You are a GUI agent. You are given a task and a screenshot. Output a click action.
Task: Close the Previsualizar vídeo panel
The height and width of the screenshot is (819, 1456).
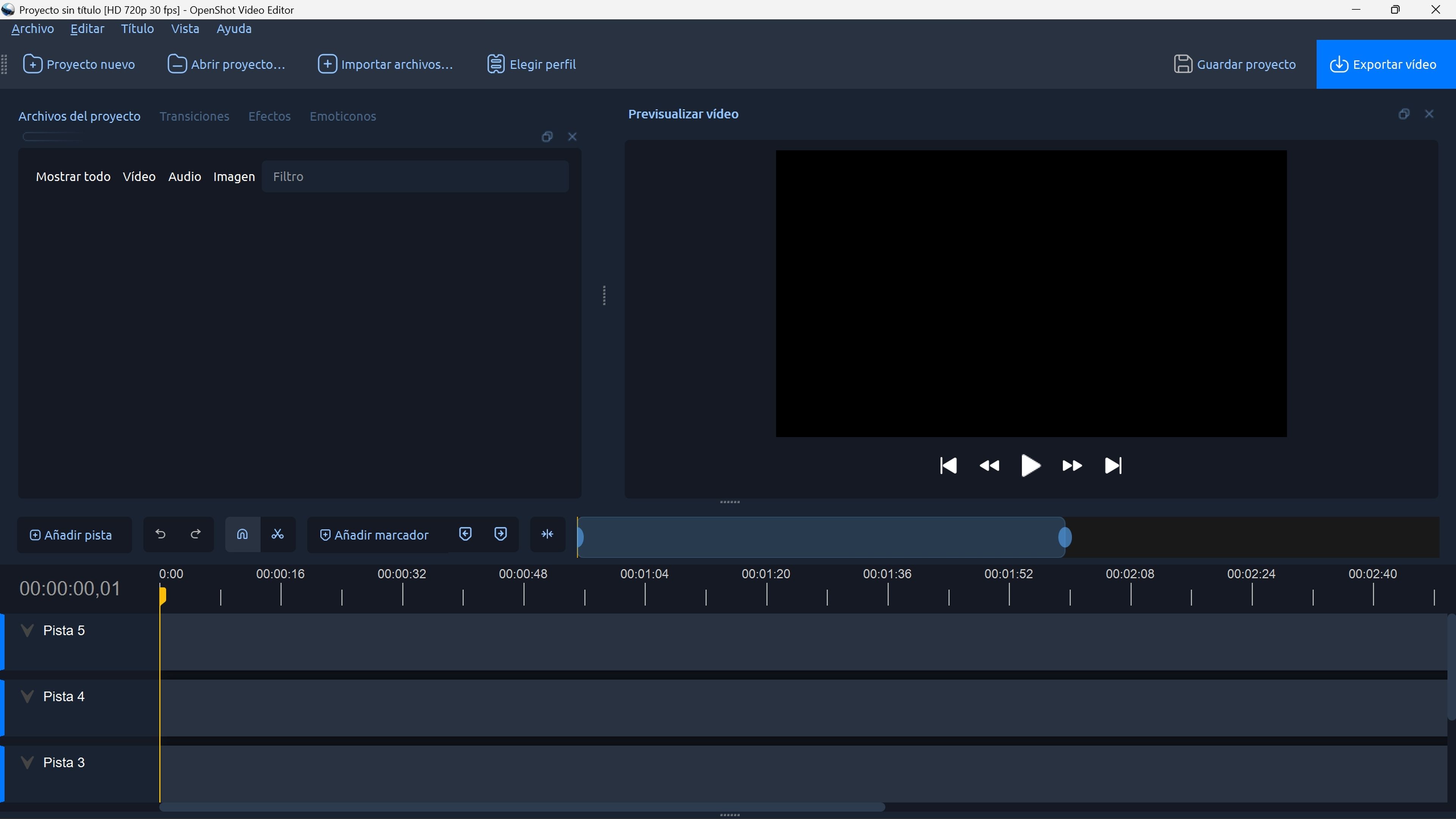1429,114
